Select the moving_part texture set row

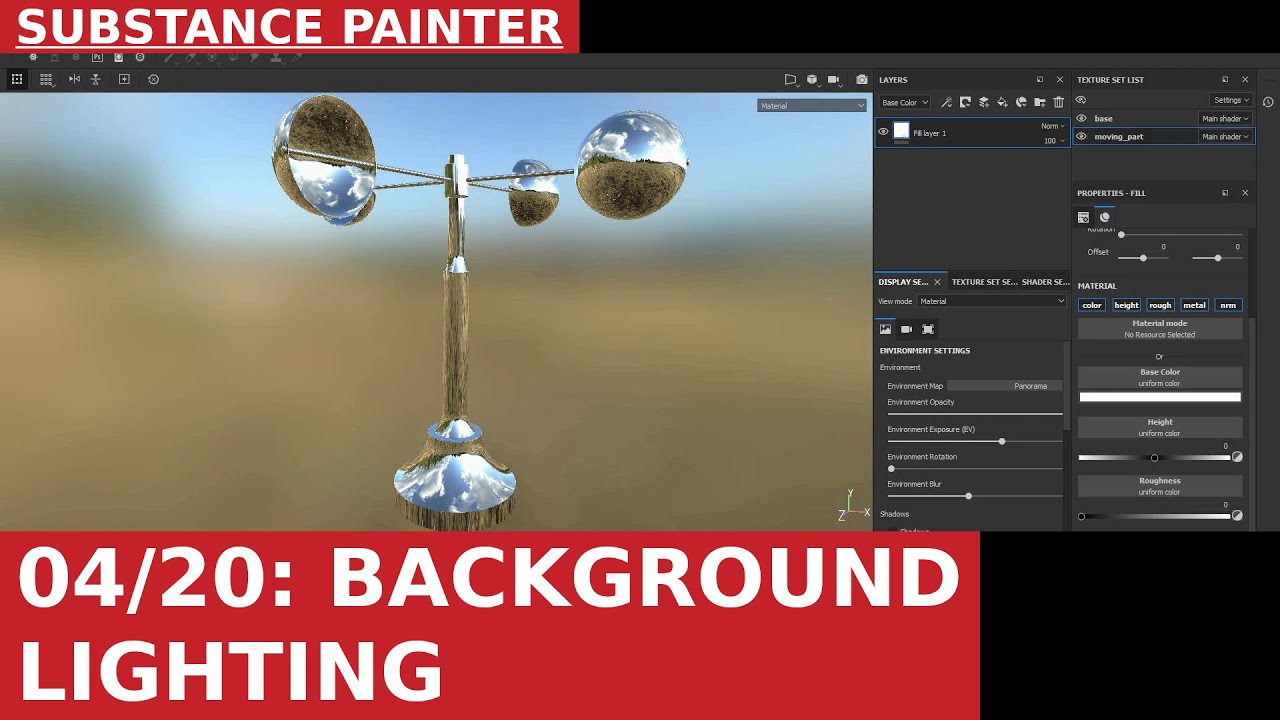pos(1164,136)
